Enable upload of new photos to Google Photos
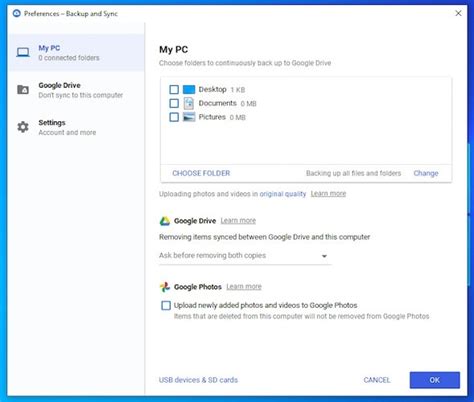Image resolution: width=474 pixels, height=402 pixels. coord(166,305)
